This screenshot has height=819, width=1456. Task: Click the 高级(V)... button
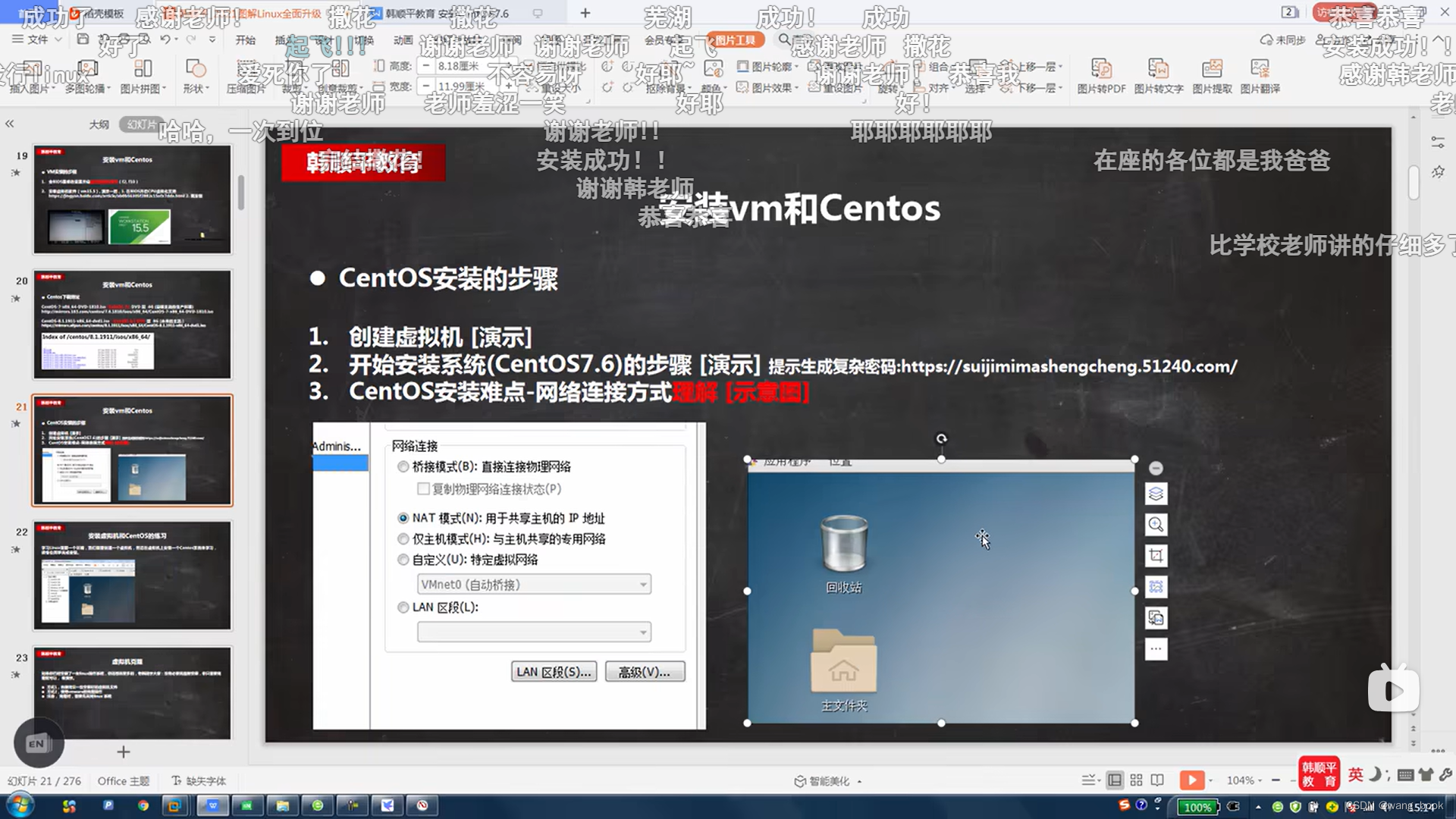645,672
